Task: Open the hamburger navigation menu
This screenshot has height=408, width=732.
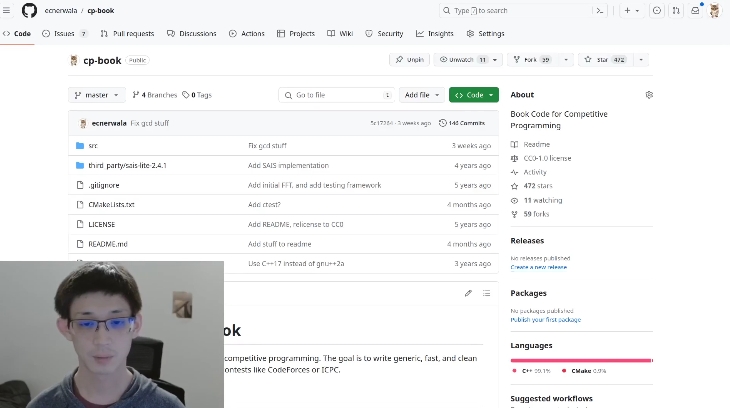Action: point(8,11)
